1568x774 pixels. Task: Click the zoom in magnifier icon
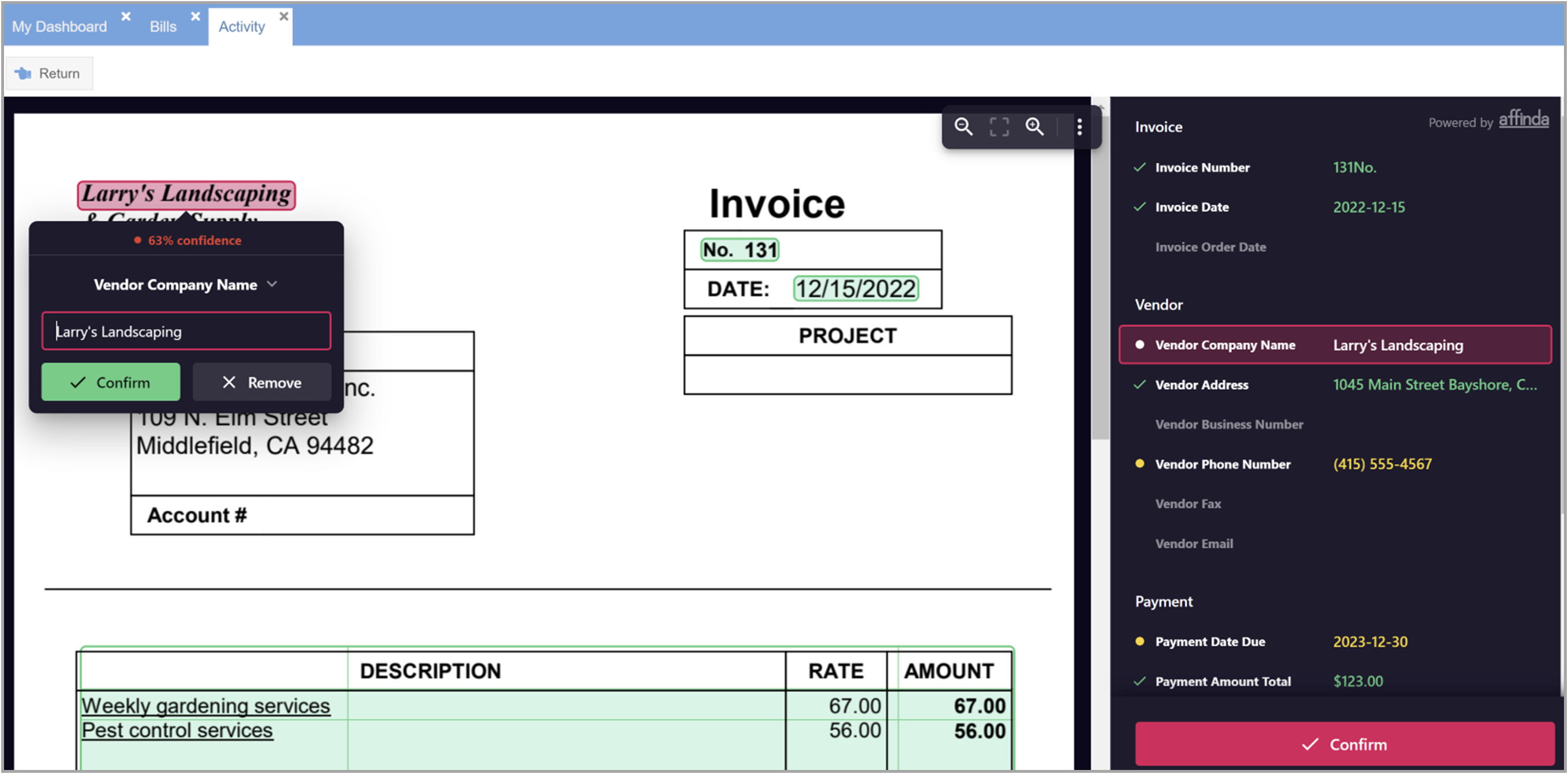(x=1034, y=126)
